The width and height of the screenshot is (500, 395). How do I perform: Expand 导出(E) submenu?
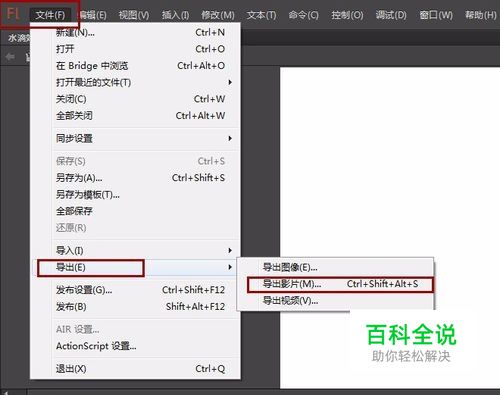[x=135, y=267]
